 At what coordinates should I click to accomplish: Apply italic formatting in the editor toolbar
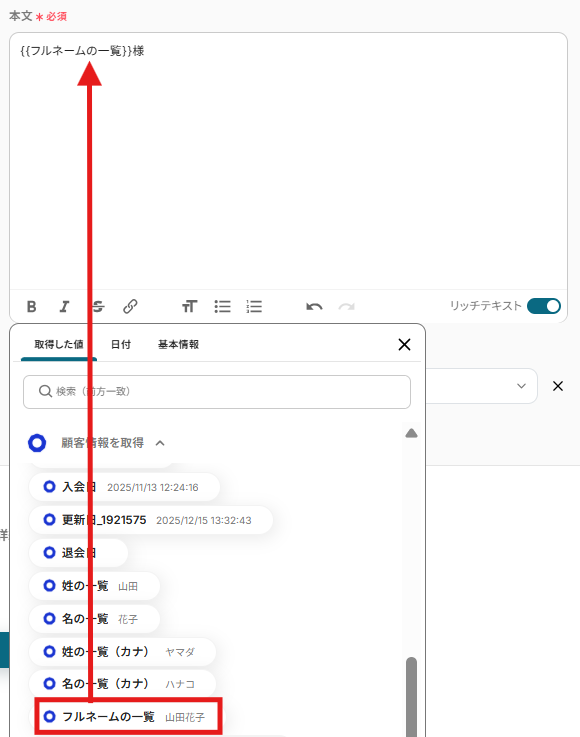coord(64,307)
